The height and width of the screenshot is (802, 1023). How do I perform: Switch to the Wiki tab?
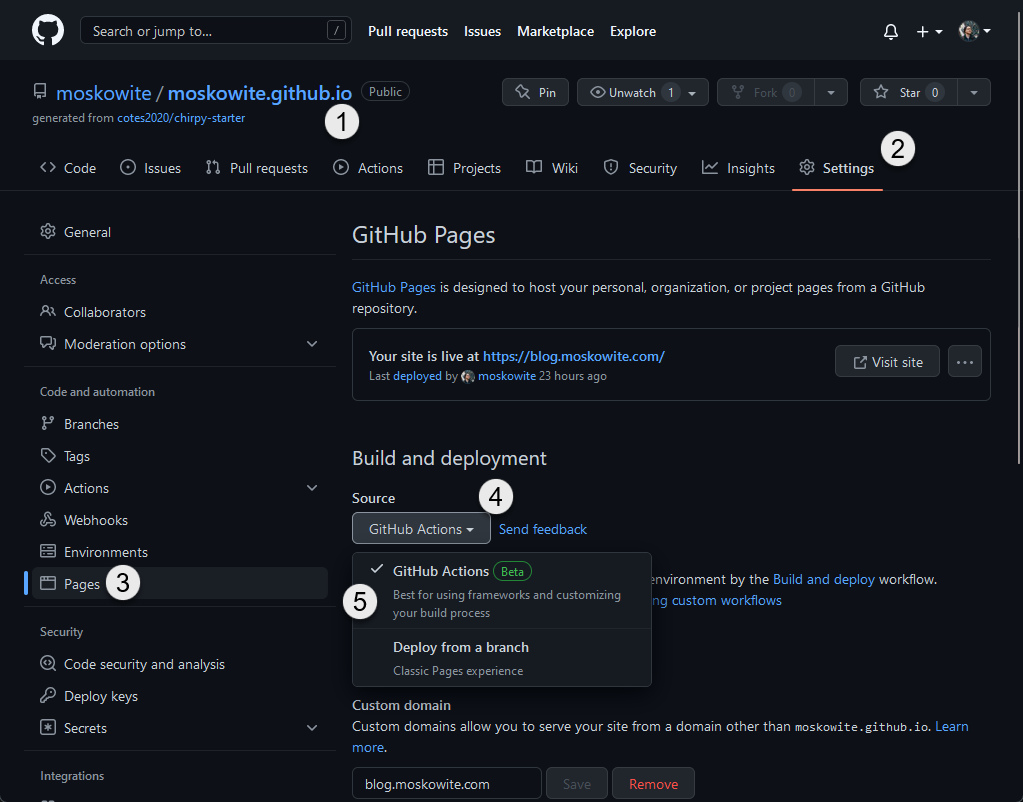point(552,168)
